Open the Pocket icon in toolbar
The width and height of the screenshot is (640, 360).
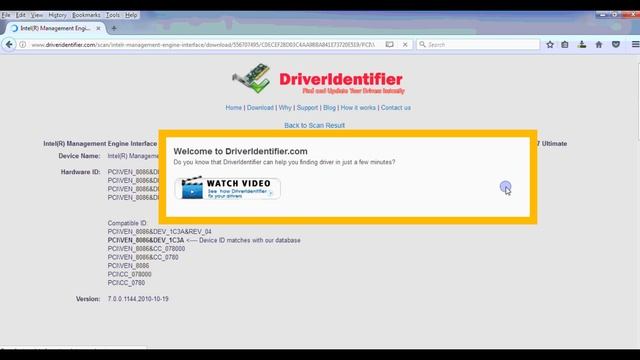click(x=616, y=44)
